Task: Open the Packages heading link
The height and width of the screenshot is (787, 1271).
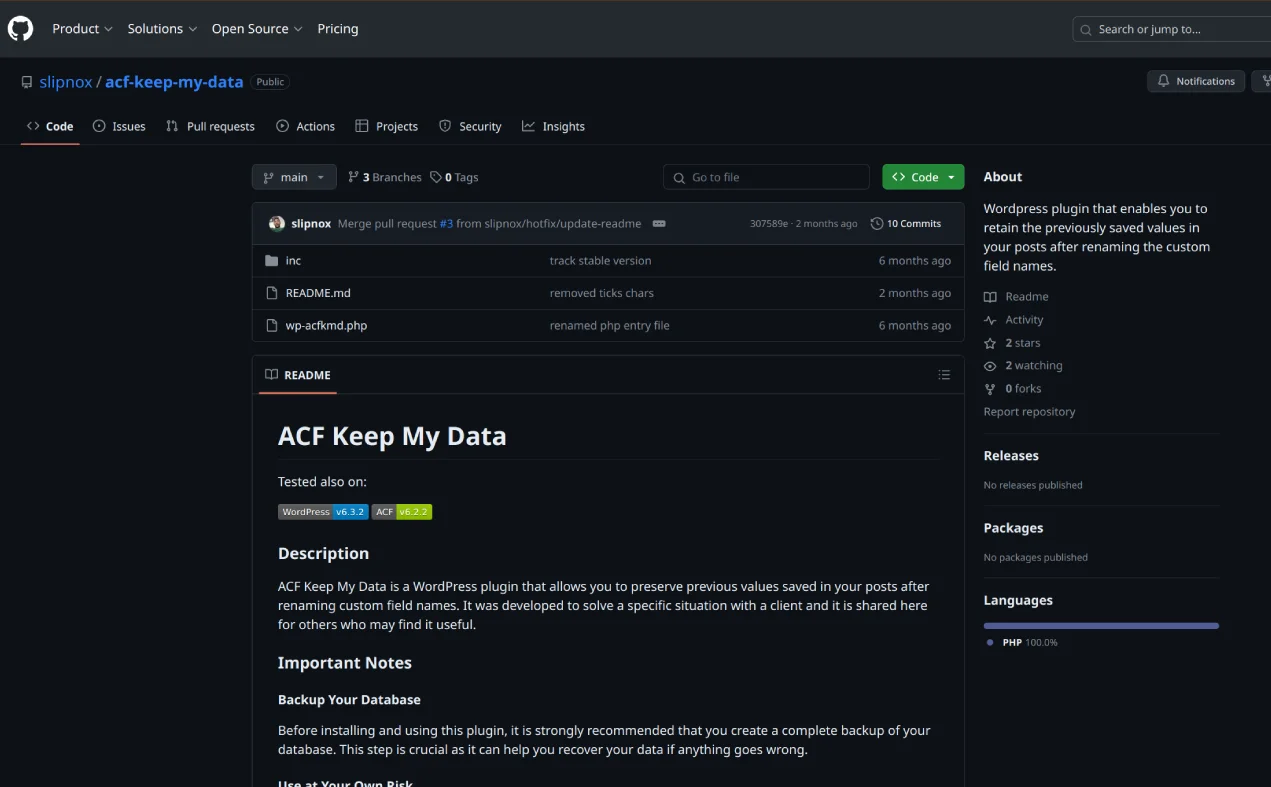Action: click(1013, 528)
